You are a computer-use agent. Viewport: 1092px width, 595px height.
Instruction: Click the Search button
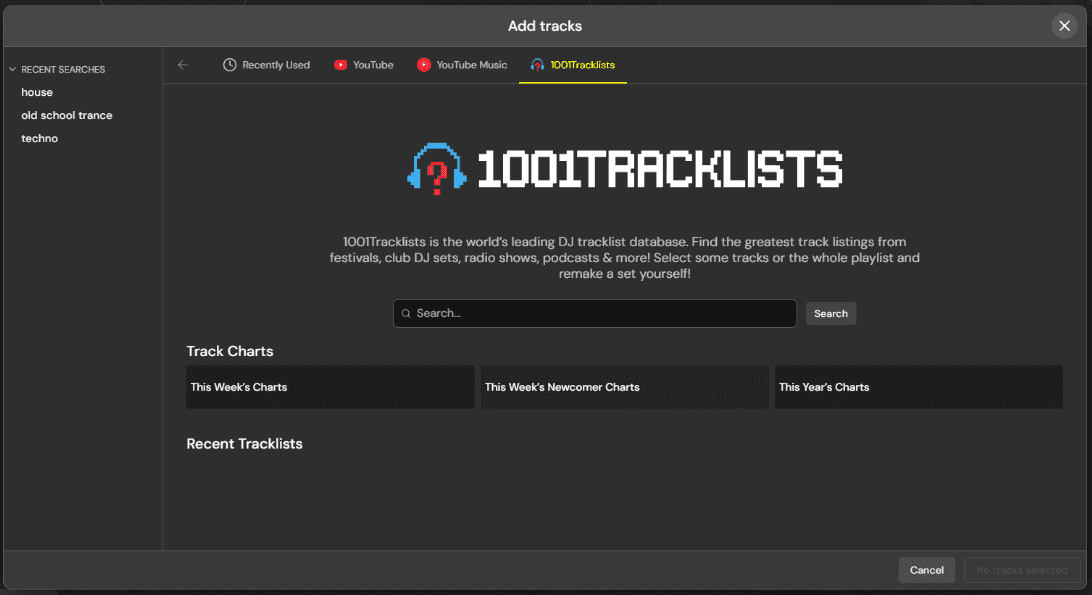(830, 313)
